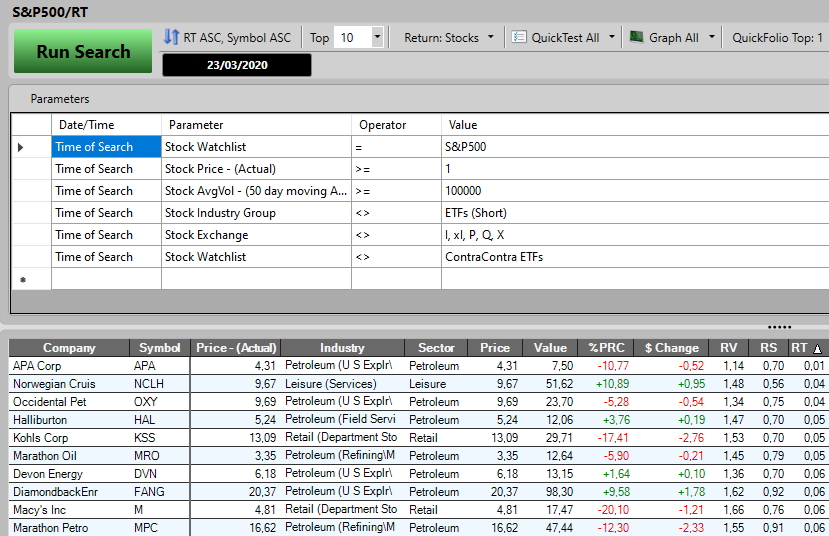
Task: Click the current row indicator arrow
Action: pyautogui.click(x=21, y=147)
